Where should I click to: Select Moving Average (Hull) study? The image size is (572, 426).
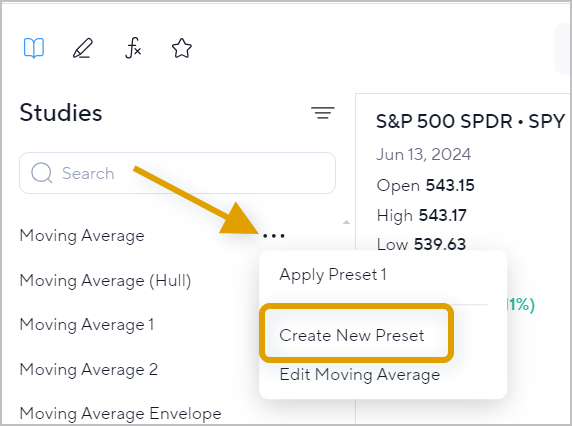(105, 281)
